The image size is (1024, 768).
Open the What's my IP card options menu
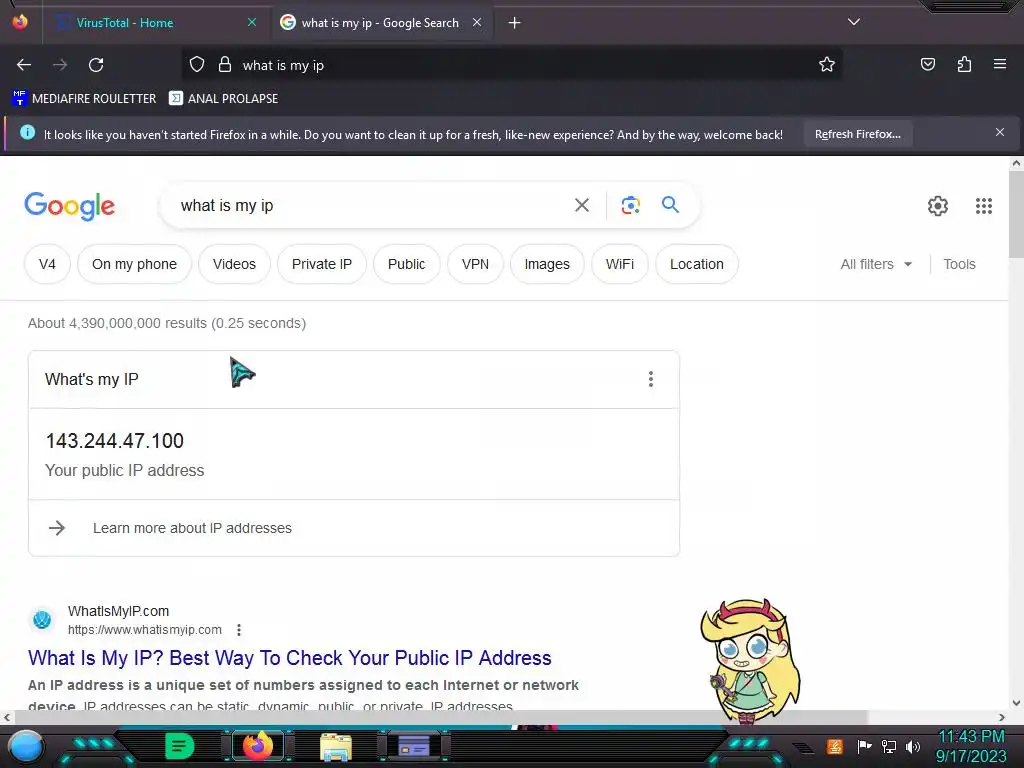click(x=650, y=379)
